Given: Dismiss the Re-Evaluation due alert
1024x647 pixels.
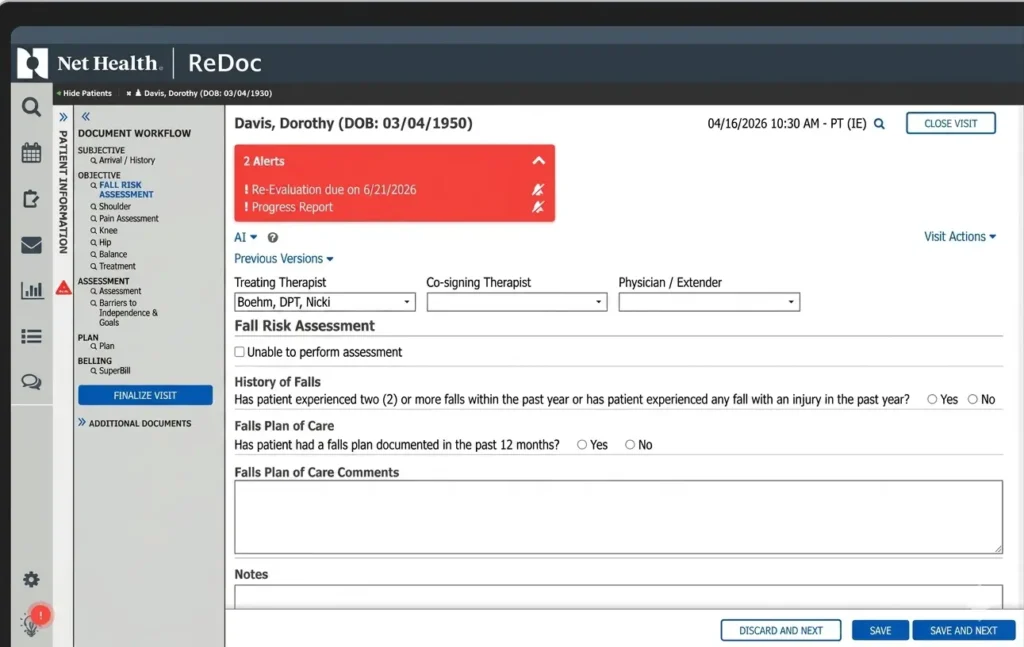Looking at the screenshot, I should point(537,189).
